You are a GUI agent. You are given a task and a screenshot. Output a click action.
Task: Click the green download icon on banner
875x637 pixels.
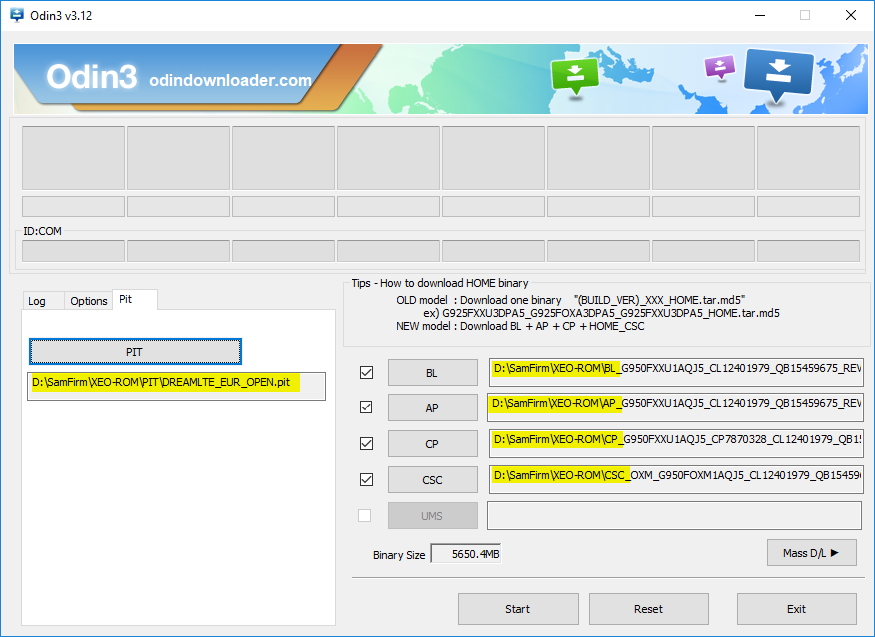coord(575,77)
